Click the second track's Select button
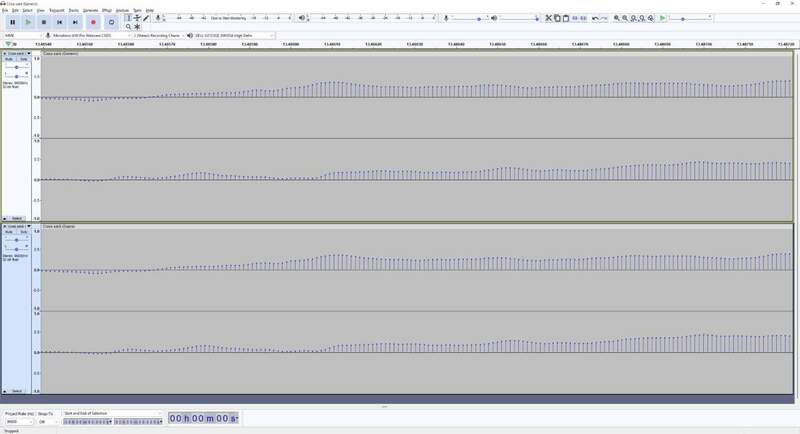This screenshot has width=800, height=434. pyautogui.click(x=17, y=391)
